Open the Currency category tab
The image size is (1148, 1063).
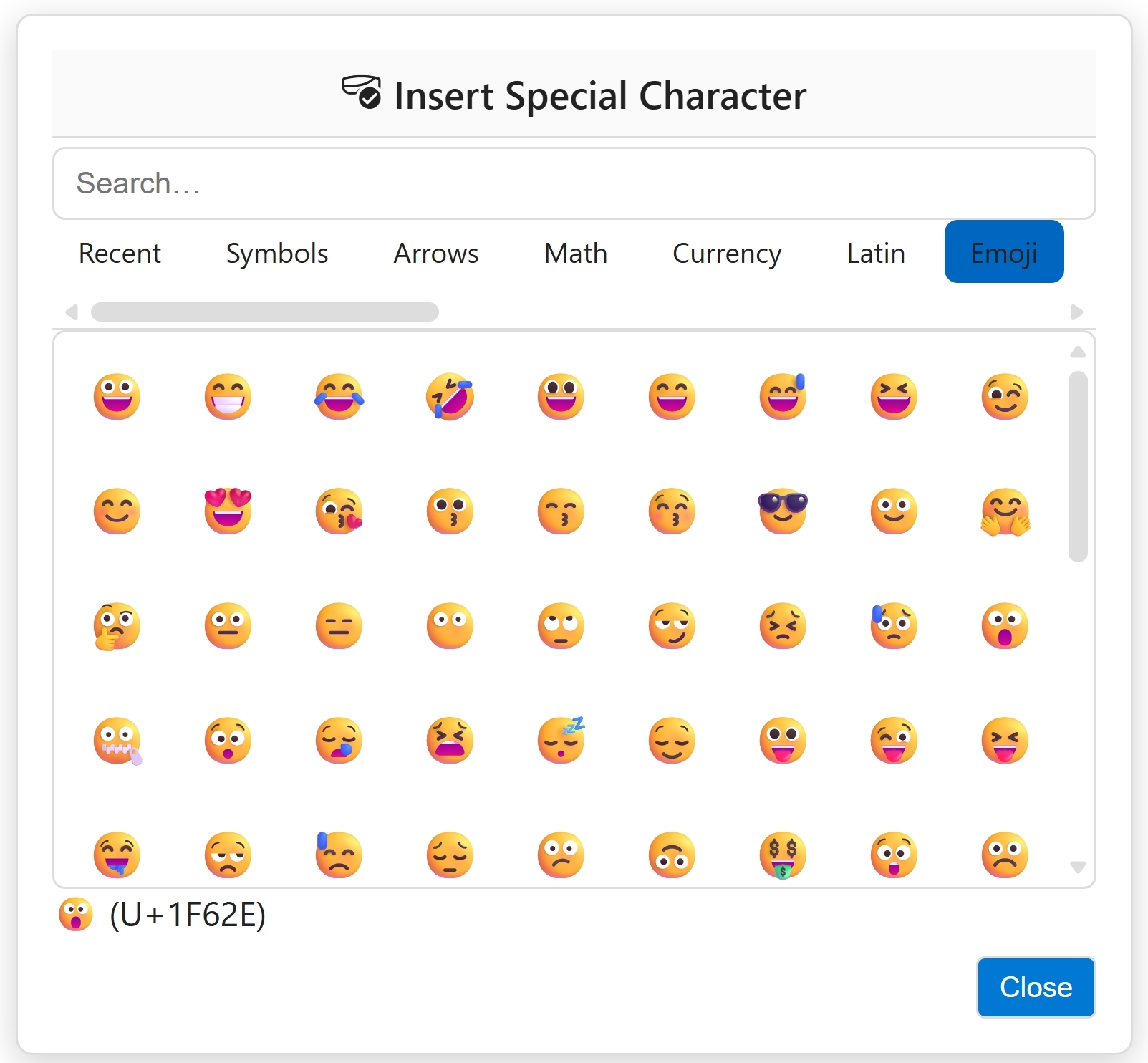727,253
